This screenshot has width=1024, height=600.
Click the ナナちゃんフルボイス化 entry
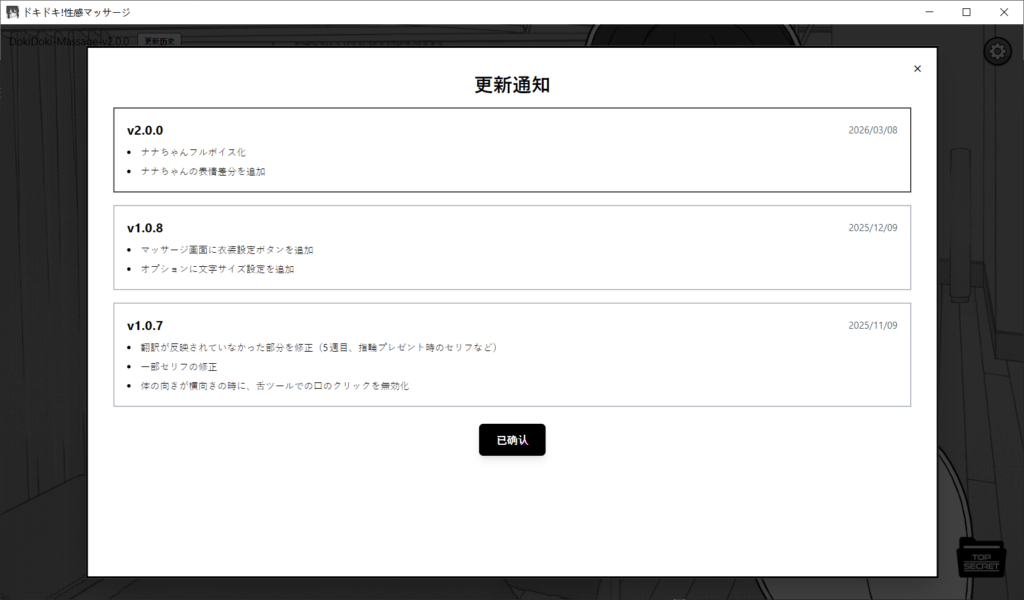[193, 152]
